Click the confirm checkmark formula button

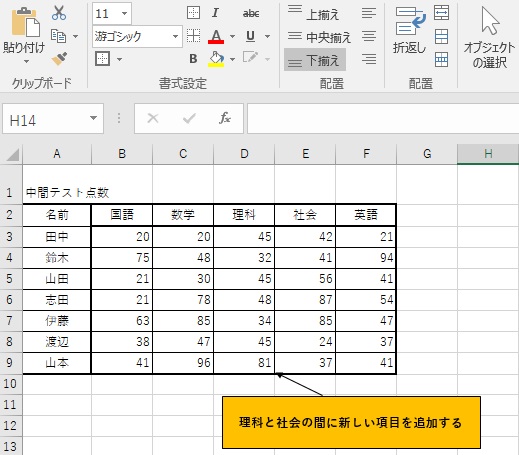click(189, 118)
